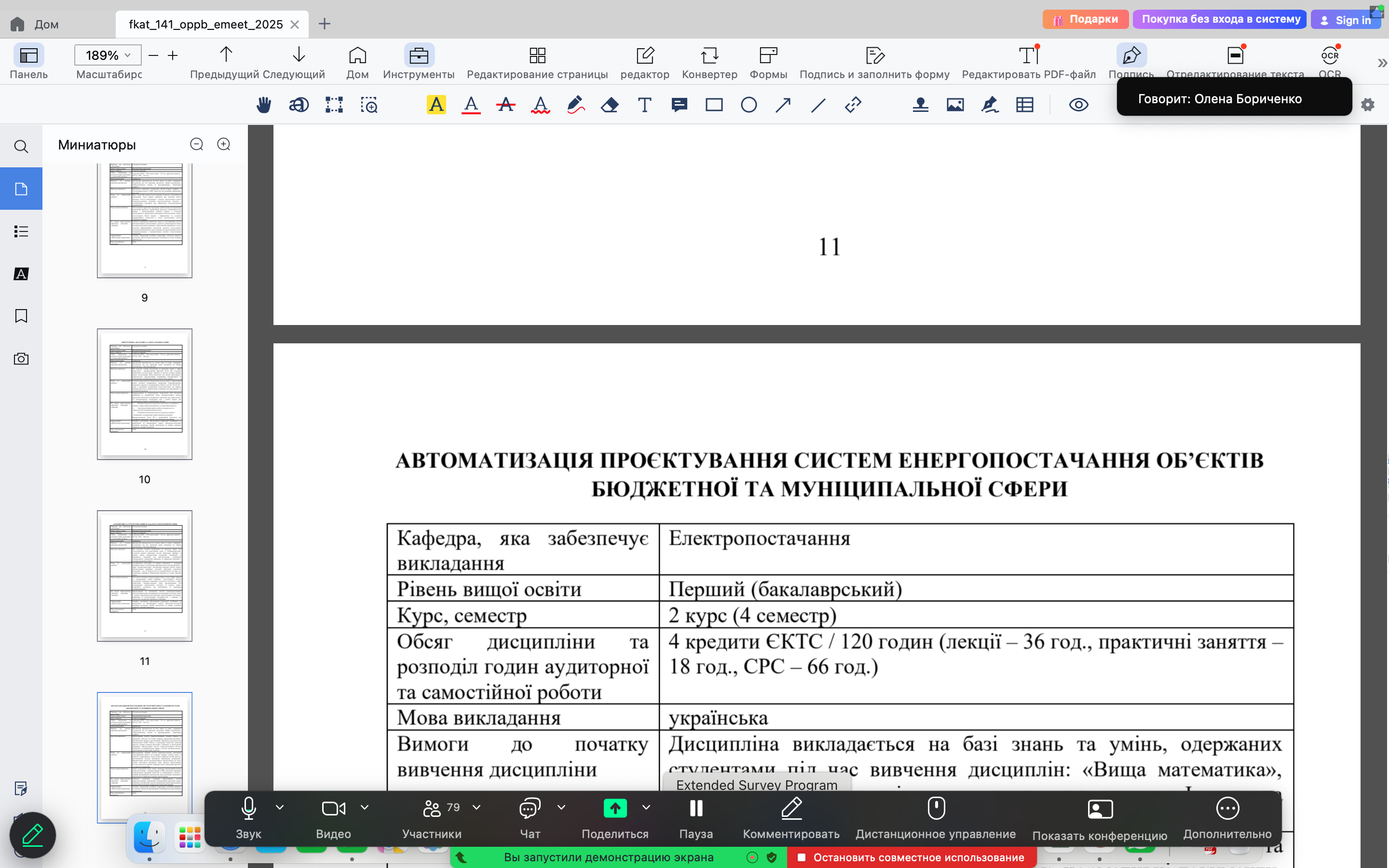Open page 10 thumbnail
The height and width of the screenshot is (868, 1389).
click(145, 394)
